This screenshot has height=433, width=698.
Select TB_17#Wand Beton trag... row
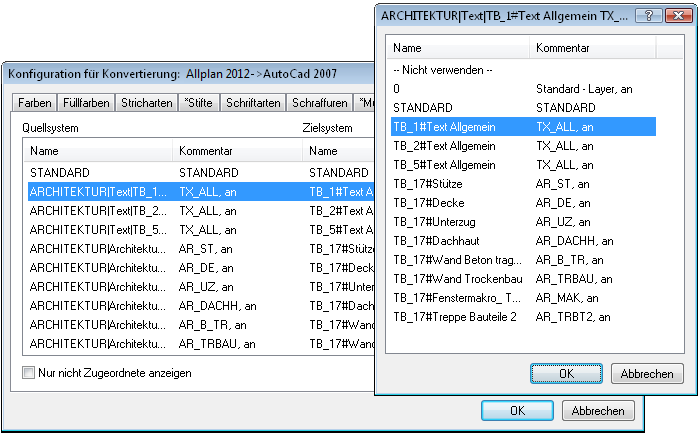(524, 260)
